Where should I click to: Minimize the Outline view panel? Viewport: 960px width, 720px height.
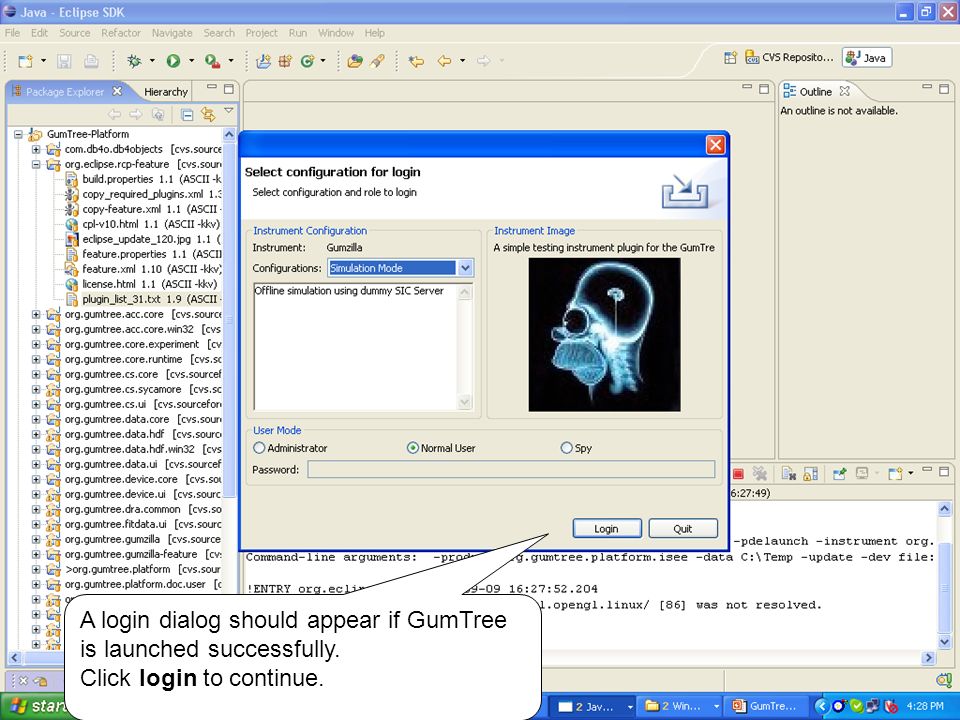927,88
